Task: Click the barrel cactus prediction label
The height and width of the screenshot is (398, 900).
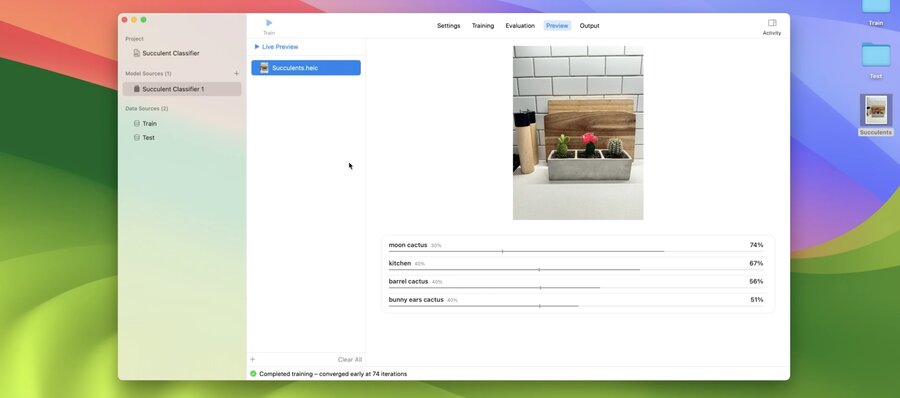Action: pos(408,281)
